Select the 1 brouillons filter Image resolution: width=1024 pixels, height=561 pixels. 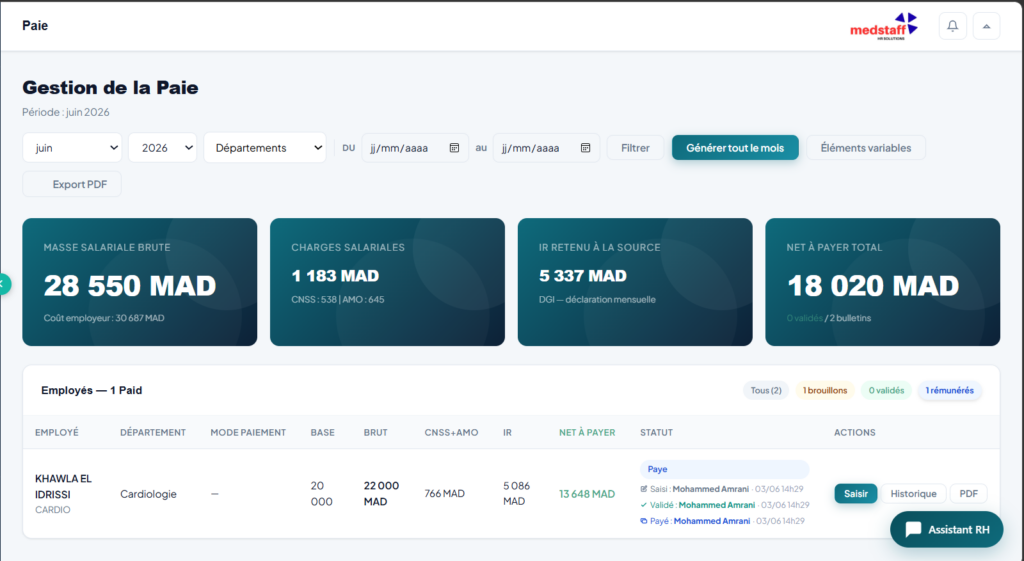tap(825, 391)
